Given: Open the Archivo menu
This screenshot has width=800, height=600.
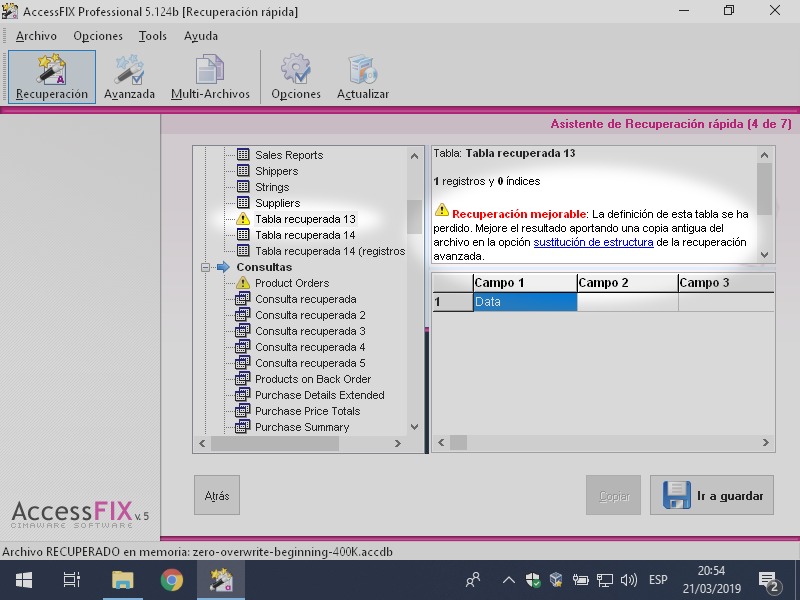Looking at the screenshot, I should click(36, 36).
